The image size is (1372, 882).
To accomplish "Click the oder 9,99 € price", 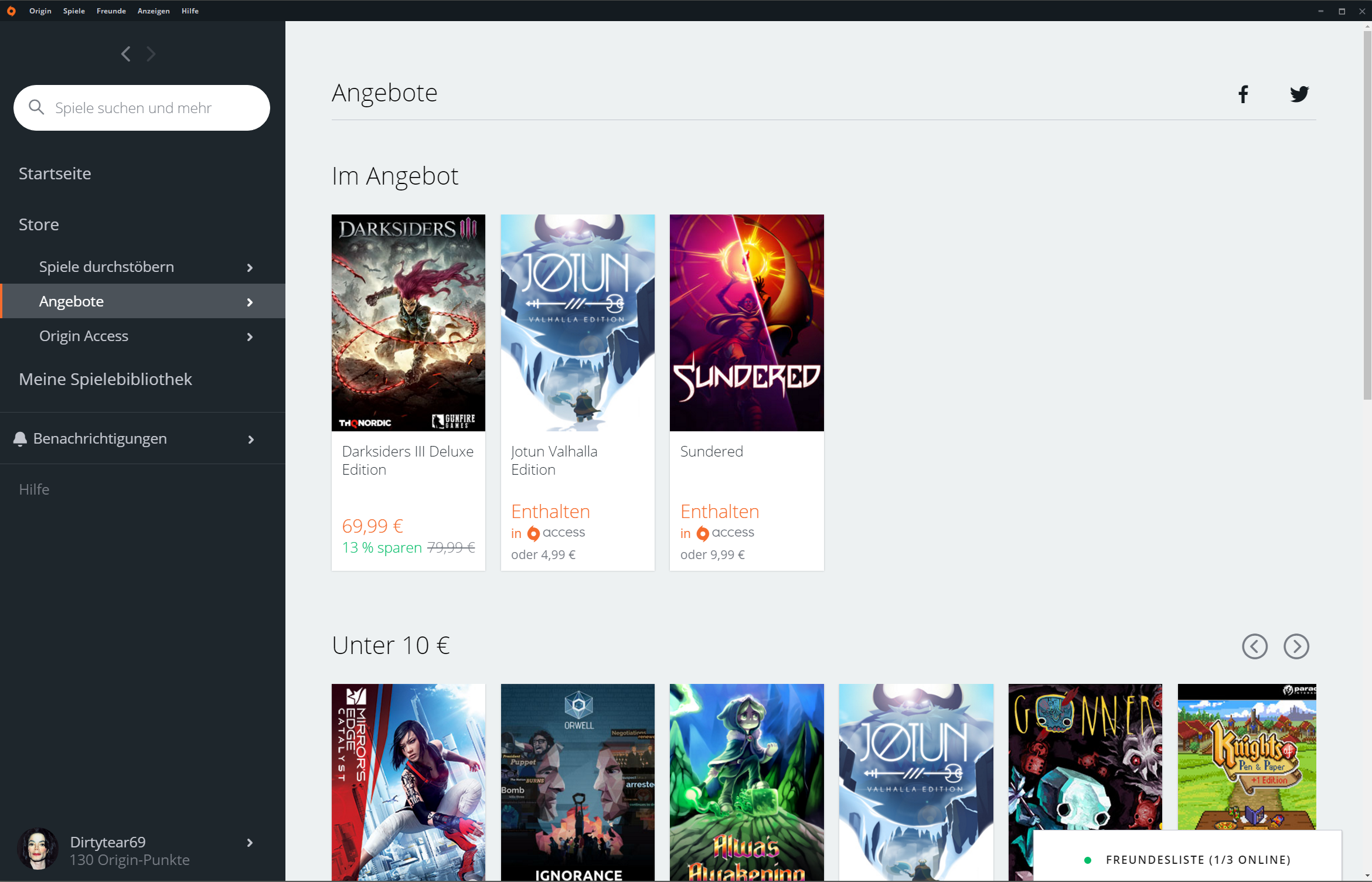I will click(x=713, y=554).
